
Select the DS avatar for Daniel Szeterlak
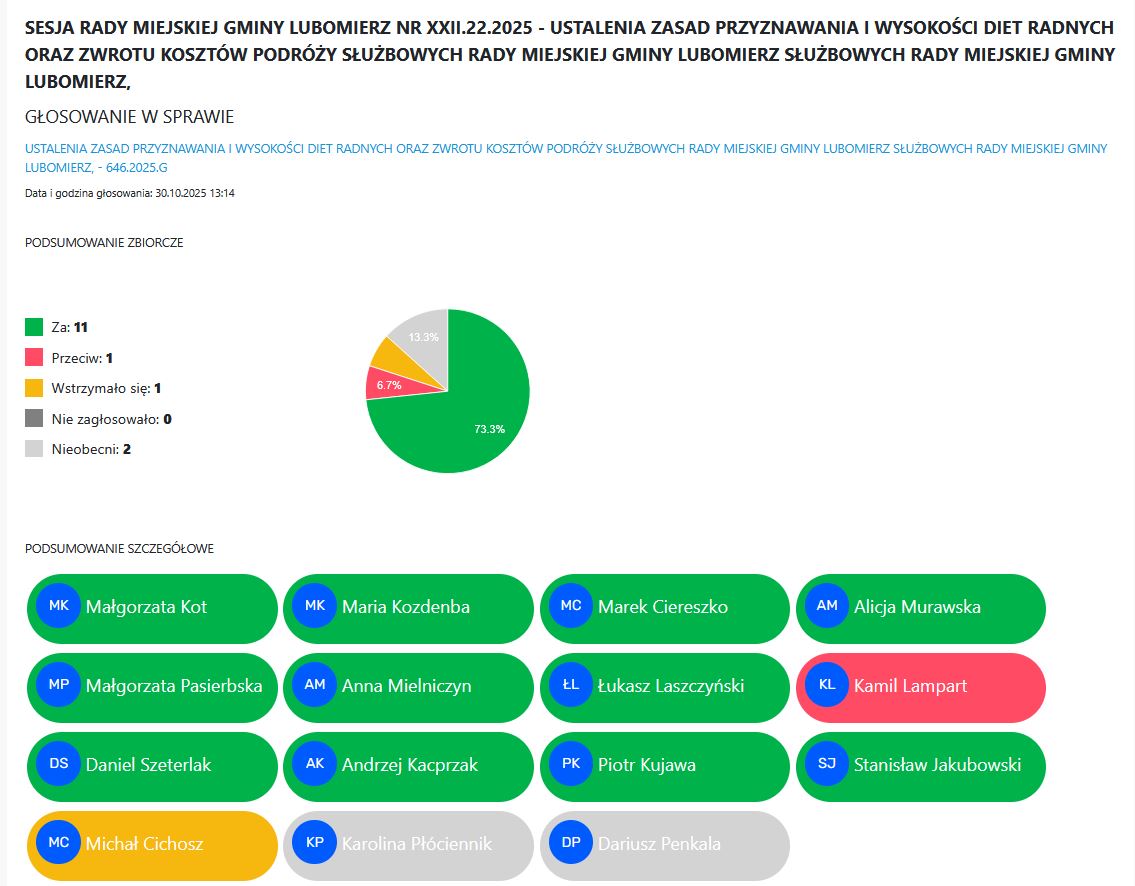(x=59, y=764)
